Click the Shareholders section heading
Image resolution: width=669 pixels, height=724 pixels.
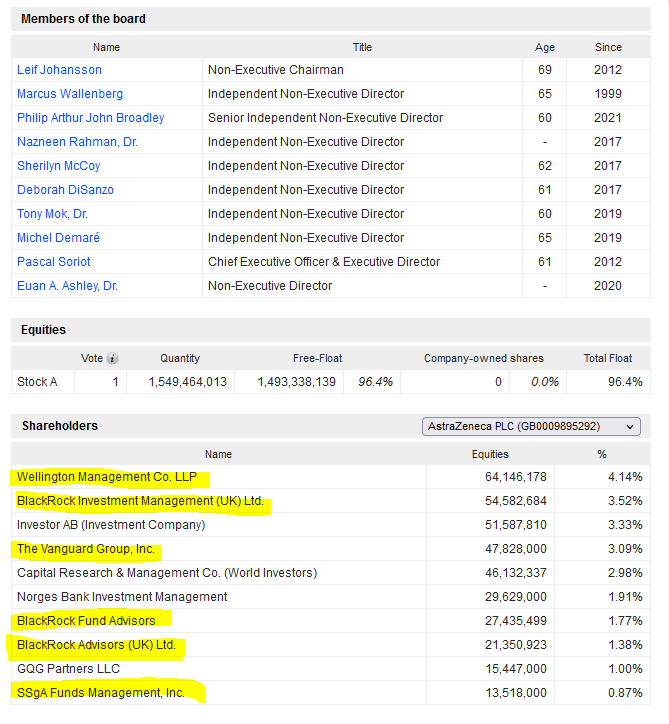60,426
